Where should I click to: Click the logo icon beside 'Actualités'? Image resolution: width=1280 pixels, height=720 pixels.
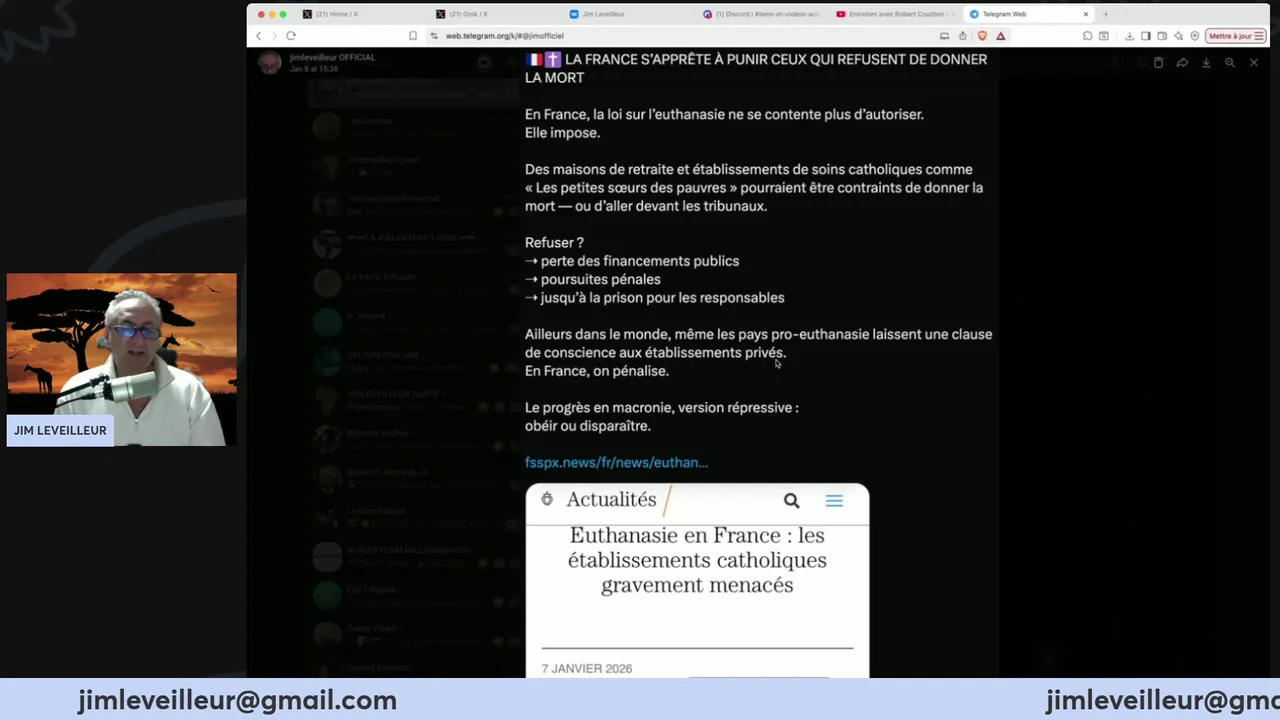(547, 499)
